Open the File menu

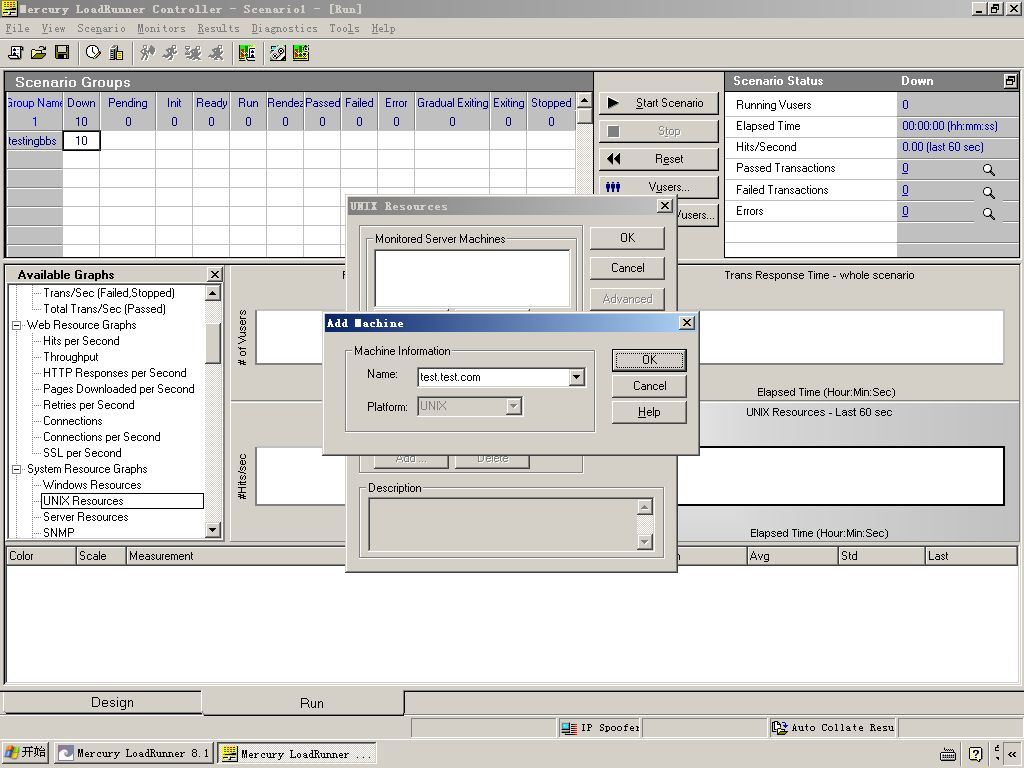18,29
